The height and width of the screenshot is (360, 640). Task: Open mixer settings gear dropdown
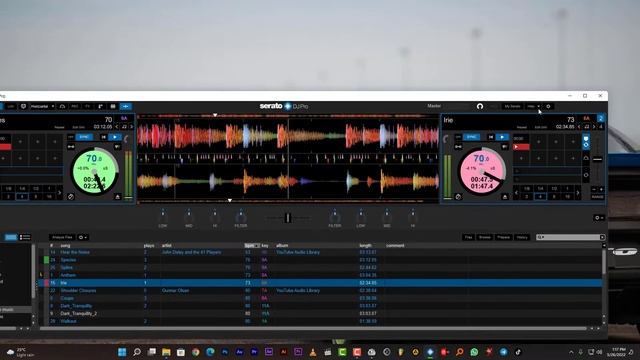tap(599, 218)
